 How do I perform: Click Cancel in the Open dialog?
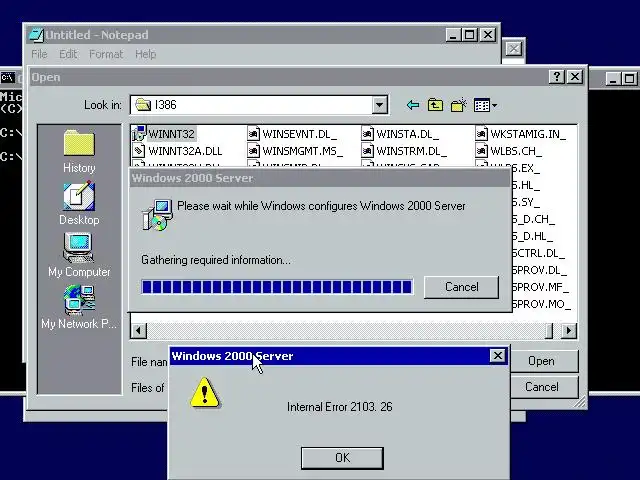coord(541,387)
